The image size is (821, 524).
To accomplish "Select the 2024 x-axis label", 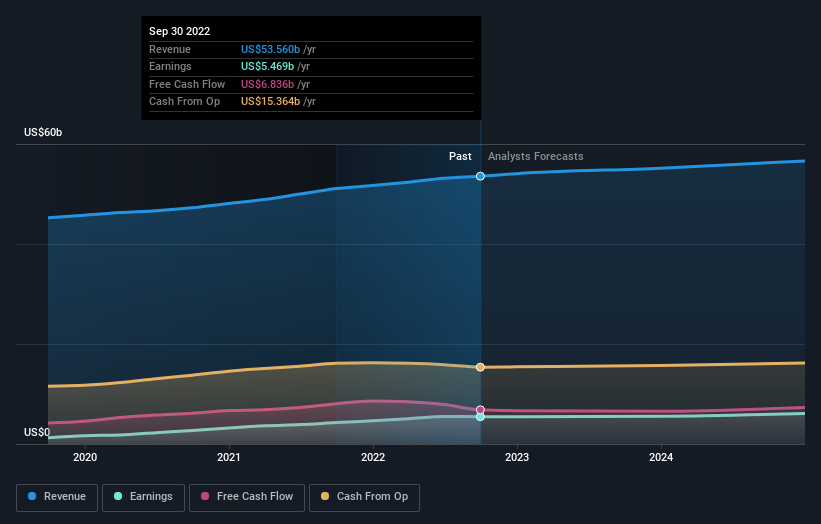I will coord(661,457).
